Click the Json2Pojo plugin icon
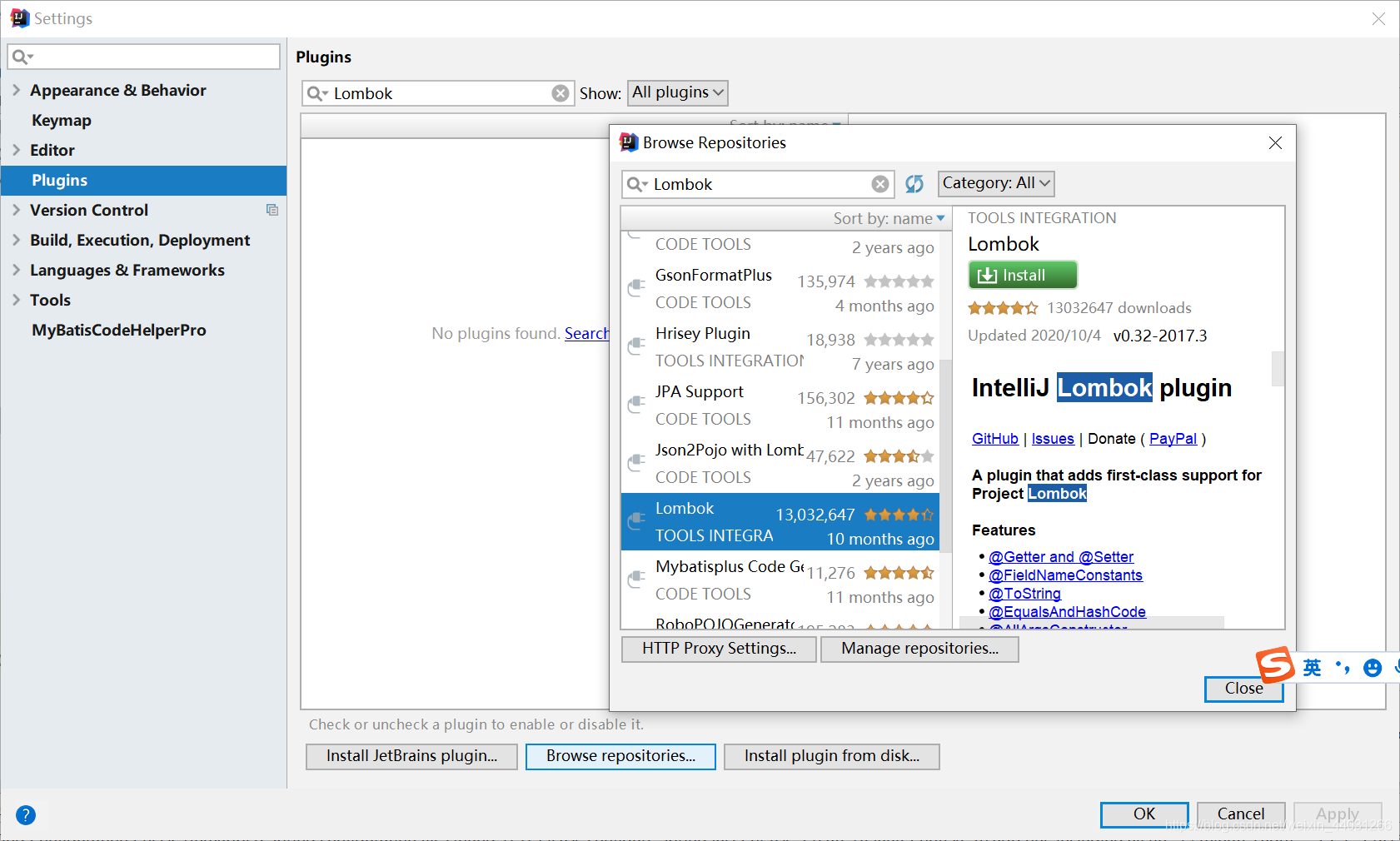1400x841 pixels. (636, 463)
